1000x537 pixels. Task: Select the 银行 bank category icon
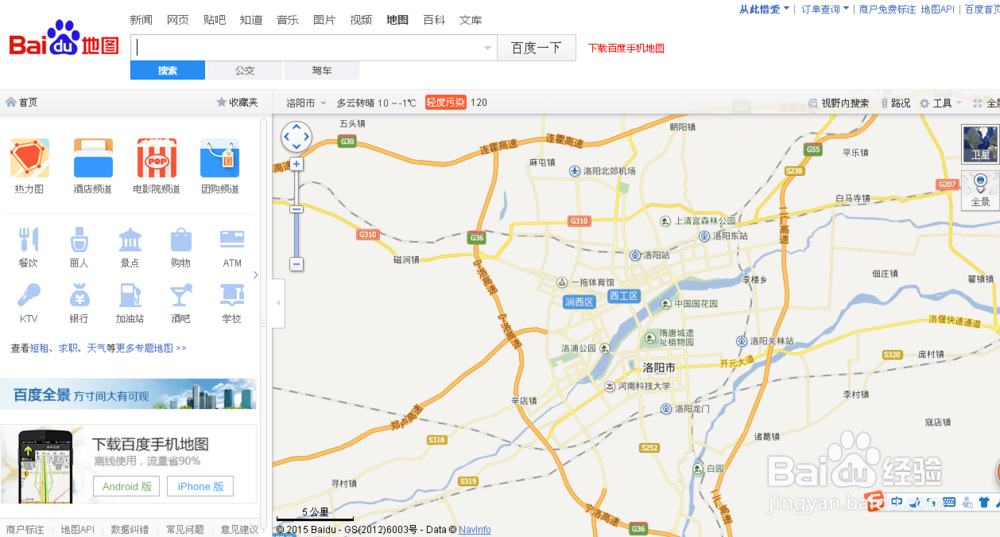coord(79,295)
